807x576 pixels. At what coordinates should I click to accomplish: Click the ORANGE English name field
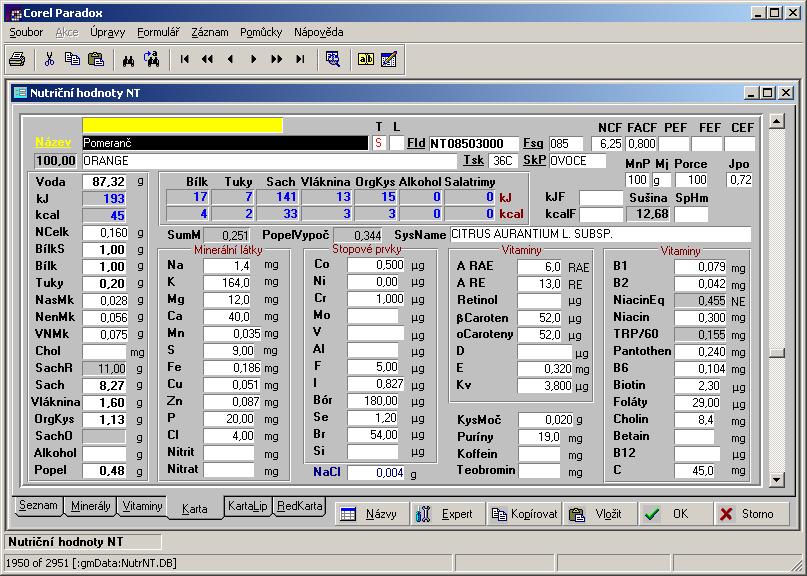269,161
